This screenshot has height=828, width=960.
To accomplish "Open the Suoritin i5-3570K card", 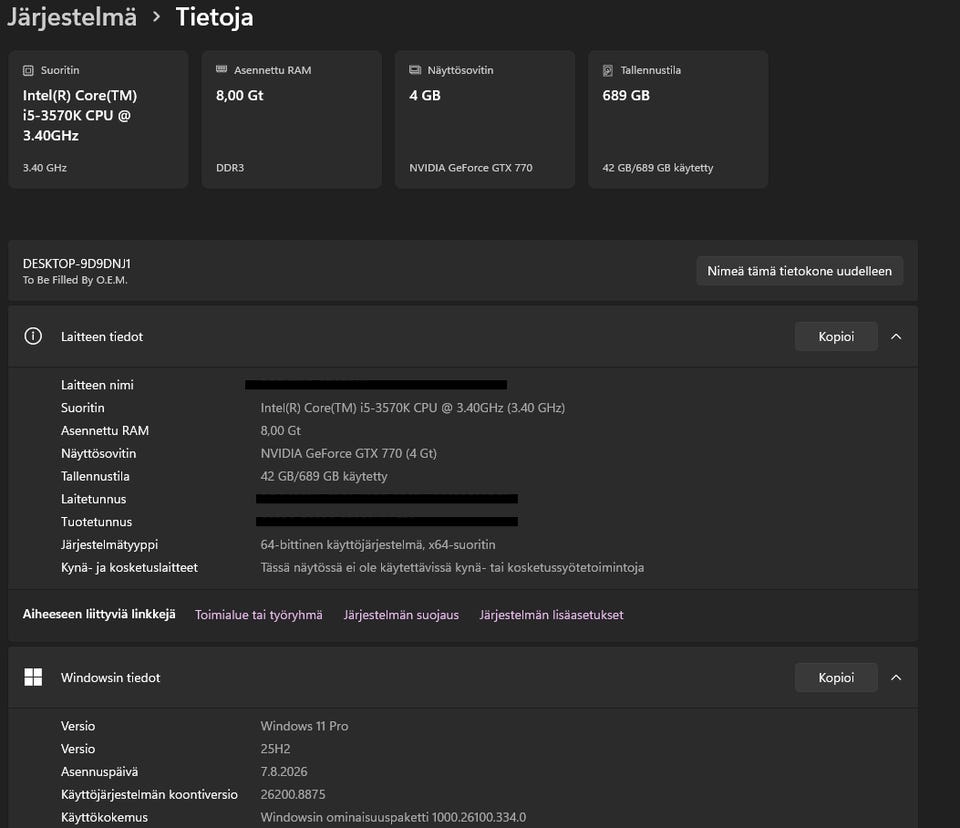I will coord(98,119).
